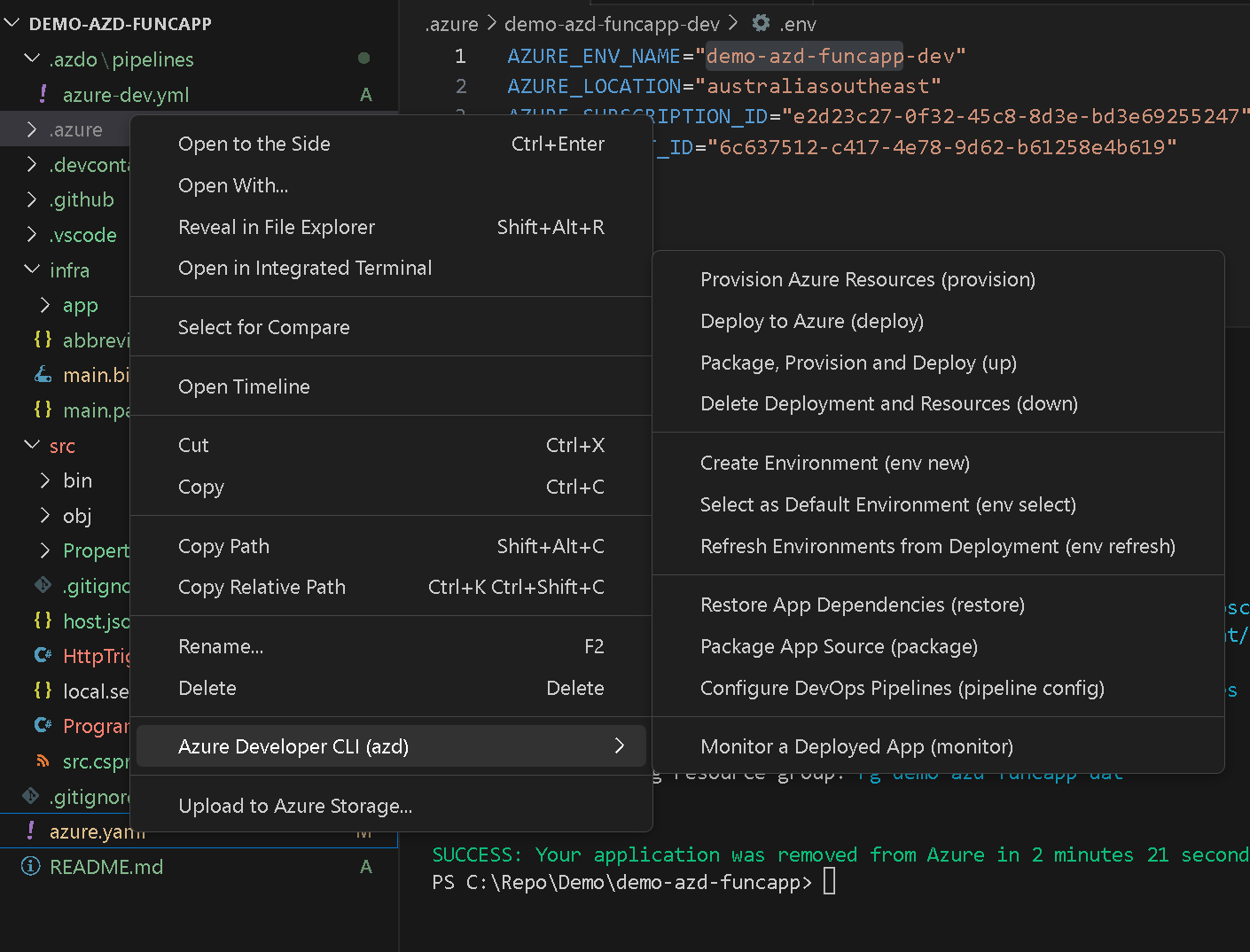Click the .env breadcrumb segment

(x=798, y=24)
